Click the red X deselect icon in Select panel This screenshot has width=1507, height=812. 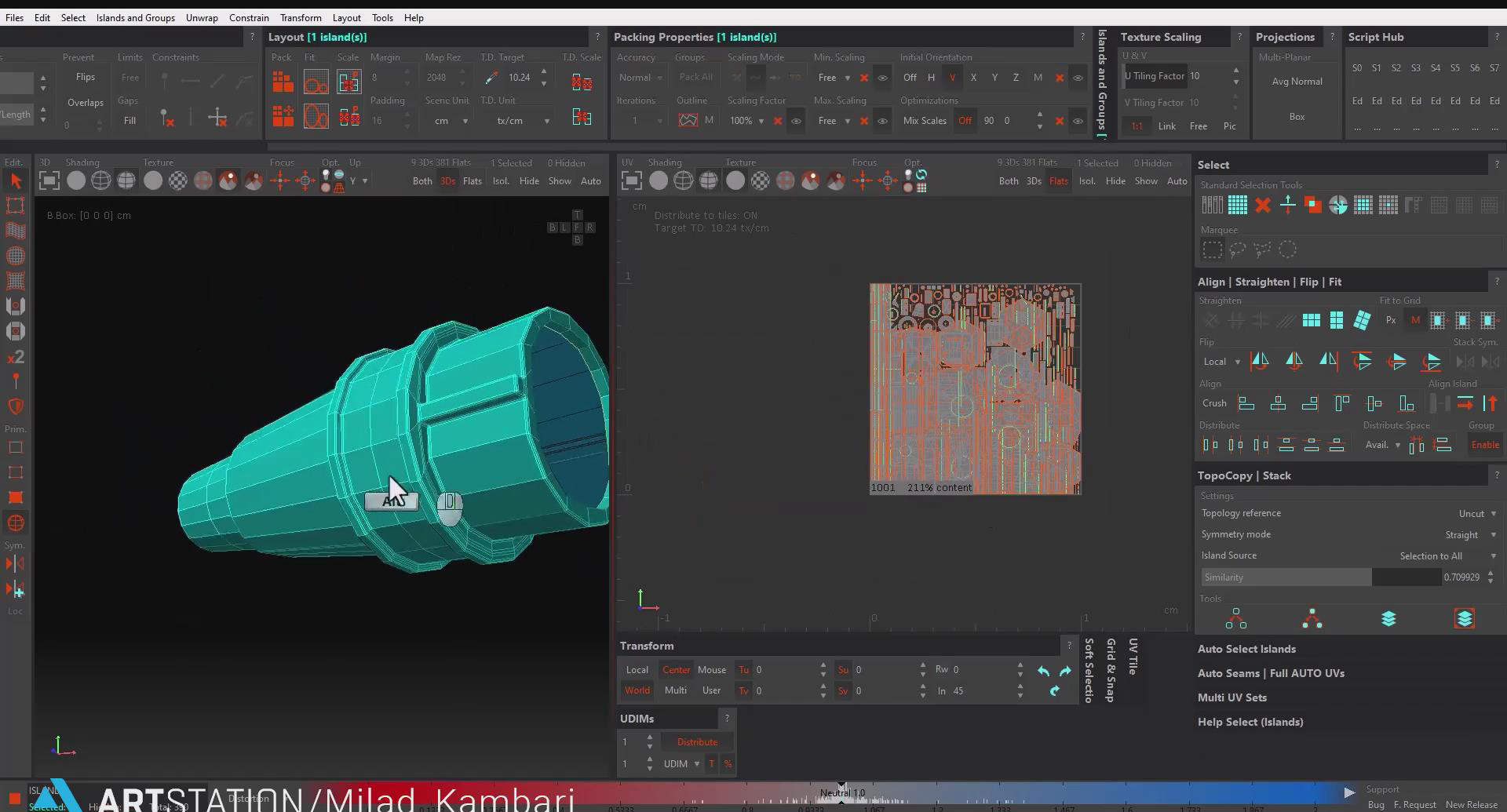pyautogui.click(x=1262, y=206)
